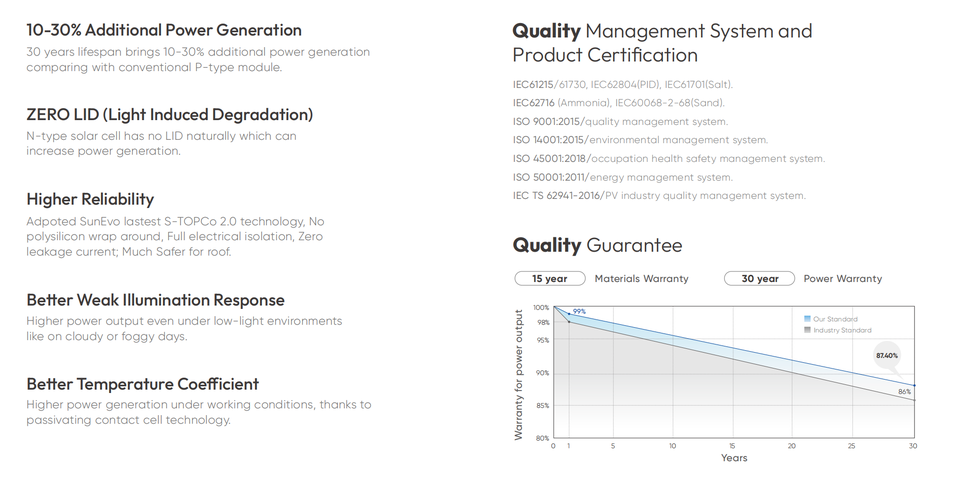Click the ISO 50001:2011 energy management line
Screen dimensions: 960x491
pos(622,177)
